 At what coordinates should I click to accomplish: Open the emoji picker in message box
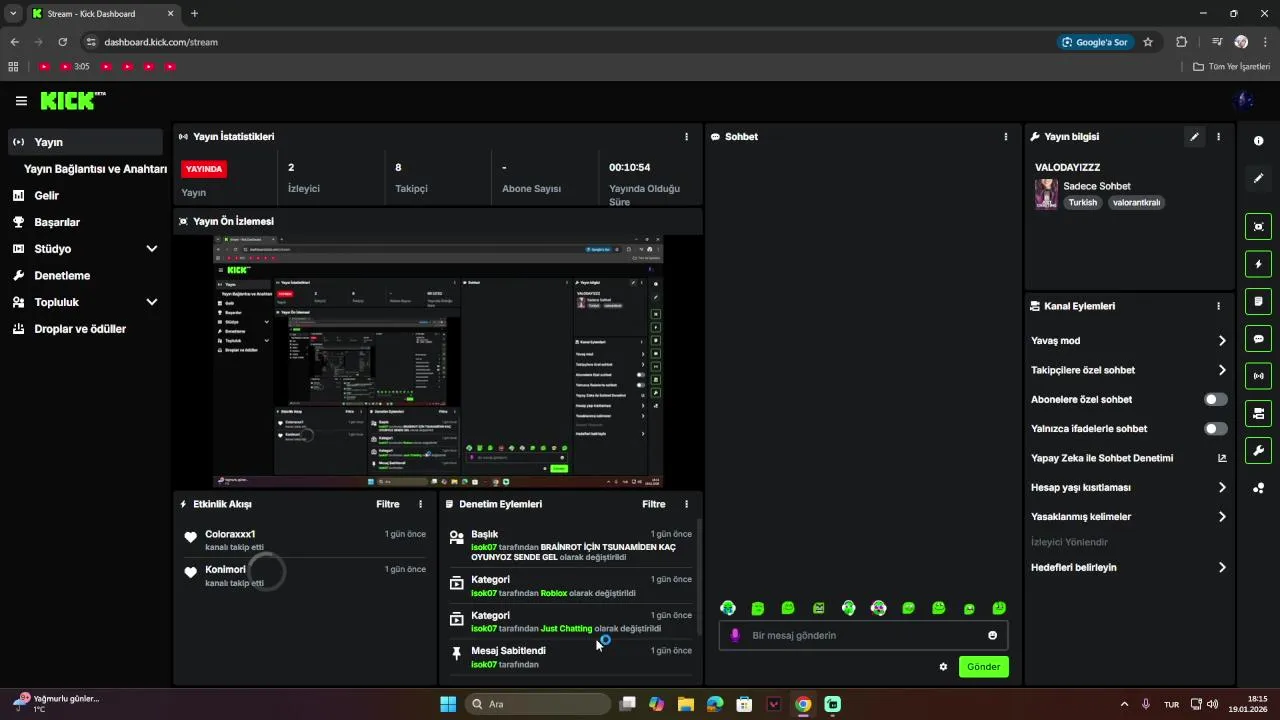[x=992, y=635]
